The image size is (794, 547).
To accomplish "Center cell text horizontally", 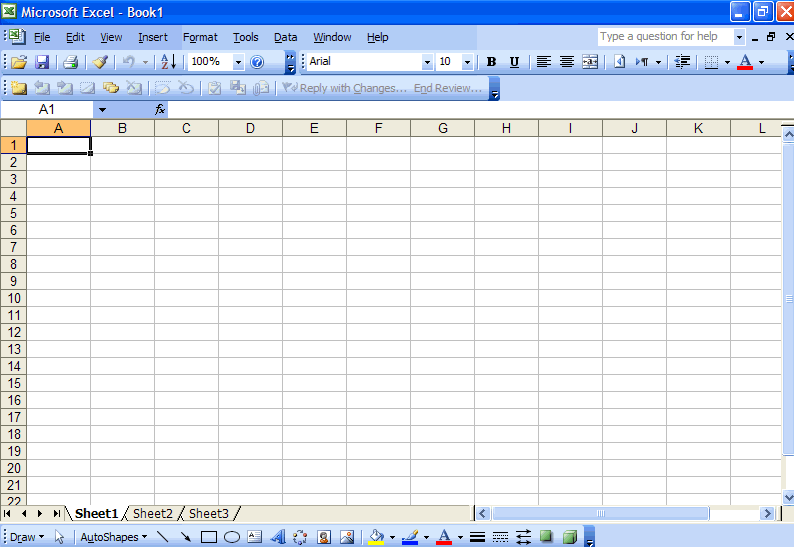I will tap(567, 62).
